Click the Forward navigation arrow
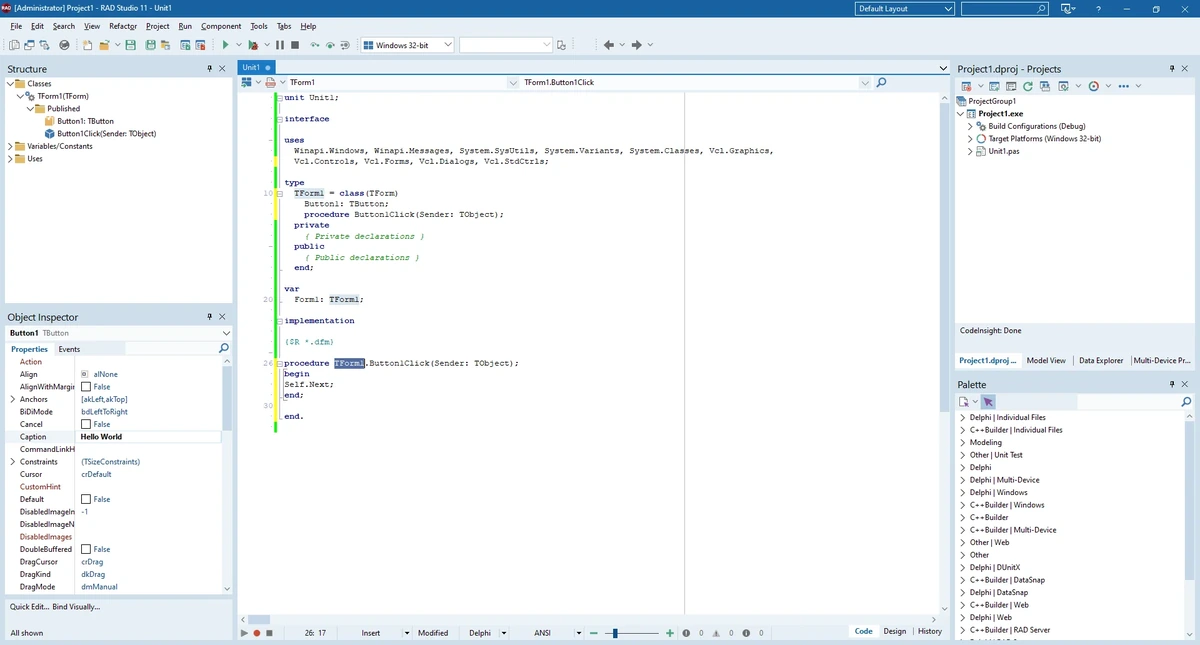This screenshot has width=1200, height=645. pyautogui.click(x=636, y=45)
